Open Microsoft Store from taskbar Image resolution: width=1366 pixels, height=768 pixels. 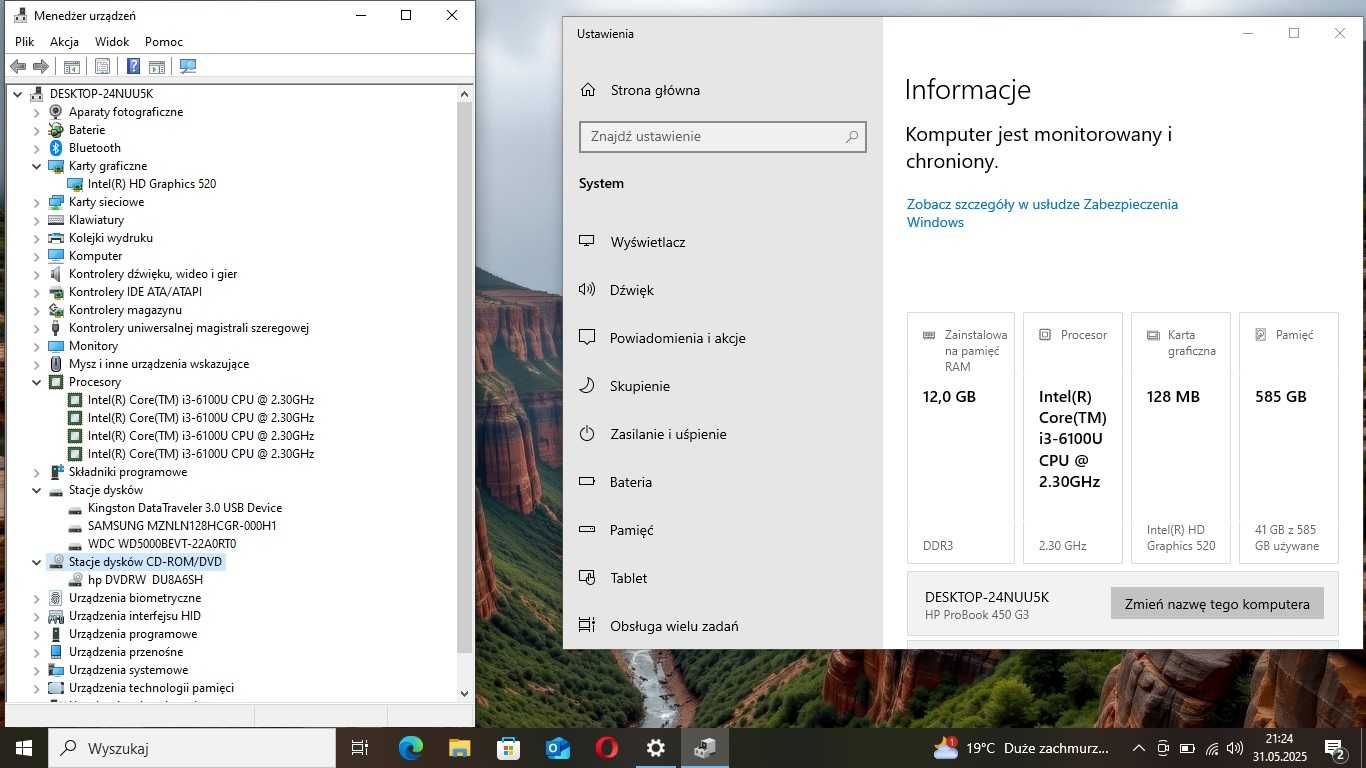(508, 748)
